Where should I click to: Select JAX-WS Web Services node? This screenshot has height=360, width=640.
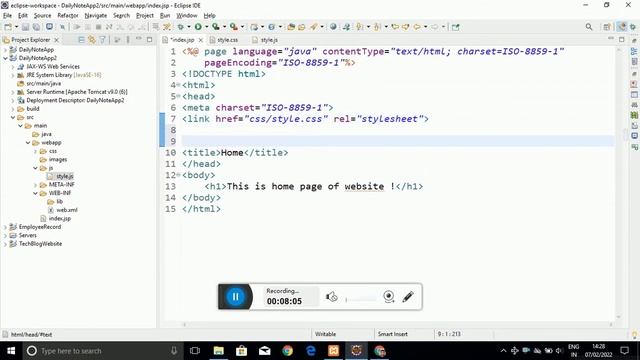pos(53,67)
